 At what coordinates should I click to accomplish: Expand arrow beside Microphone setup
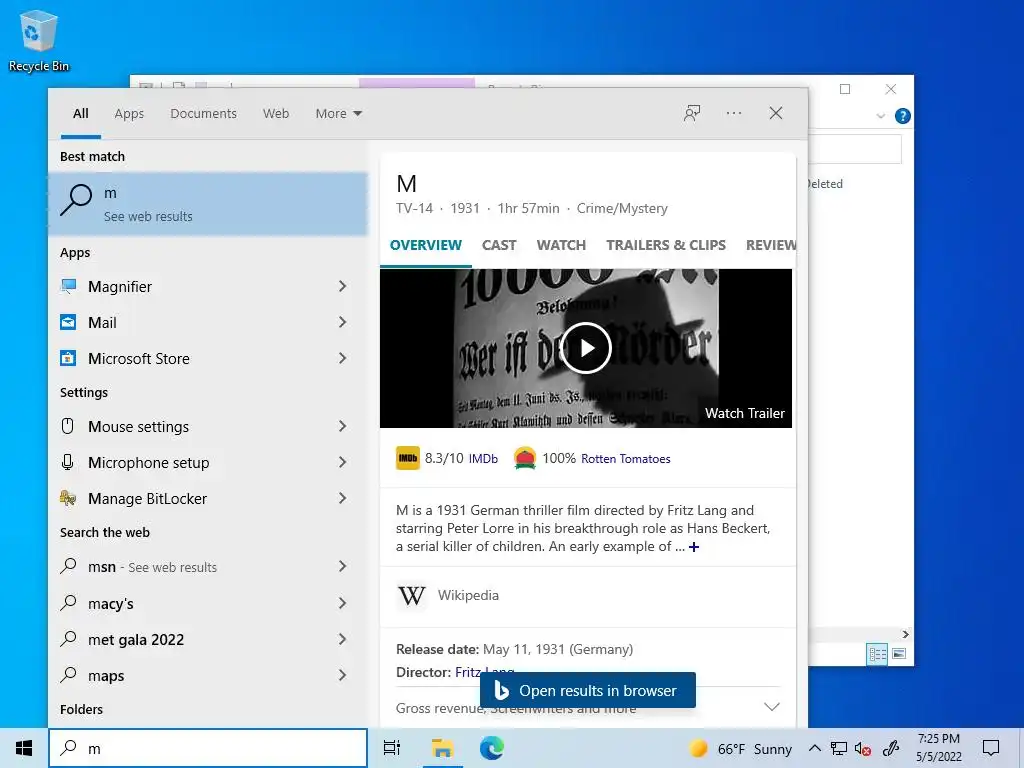pyautogui.click(x=342, y=462)
